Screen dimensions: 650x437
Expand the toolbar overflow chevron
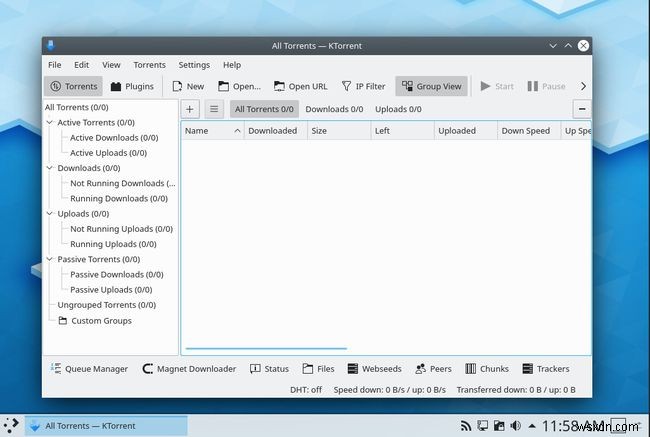click(x=583, y=86)
